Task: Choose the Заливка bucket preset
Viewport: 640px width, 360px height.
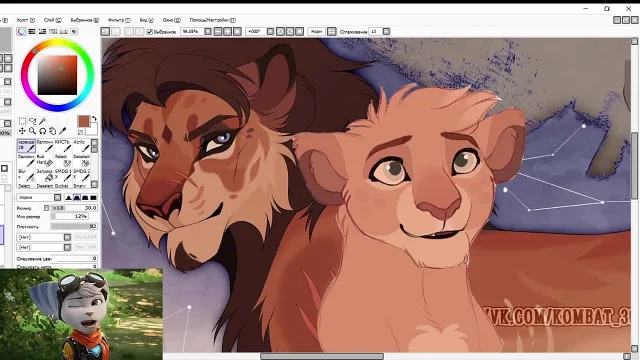Action: coord(45,175)
